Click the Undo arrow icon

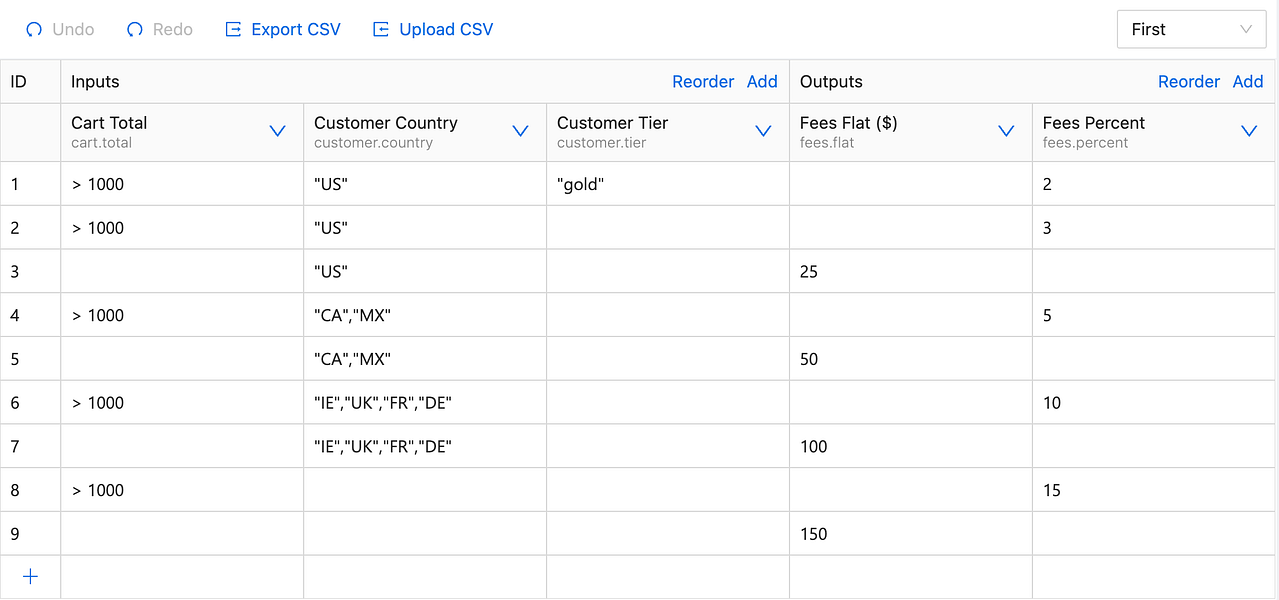tap(35, 30)
